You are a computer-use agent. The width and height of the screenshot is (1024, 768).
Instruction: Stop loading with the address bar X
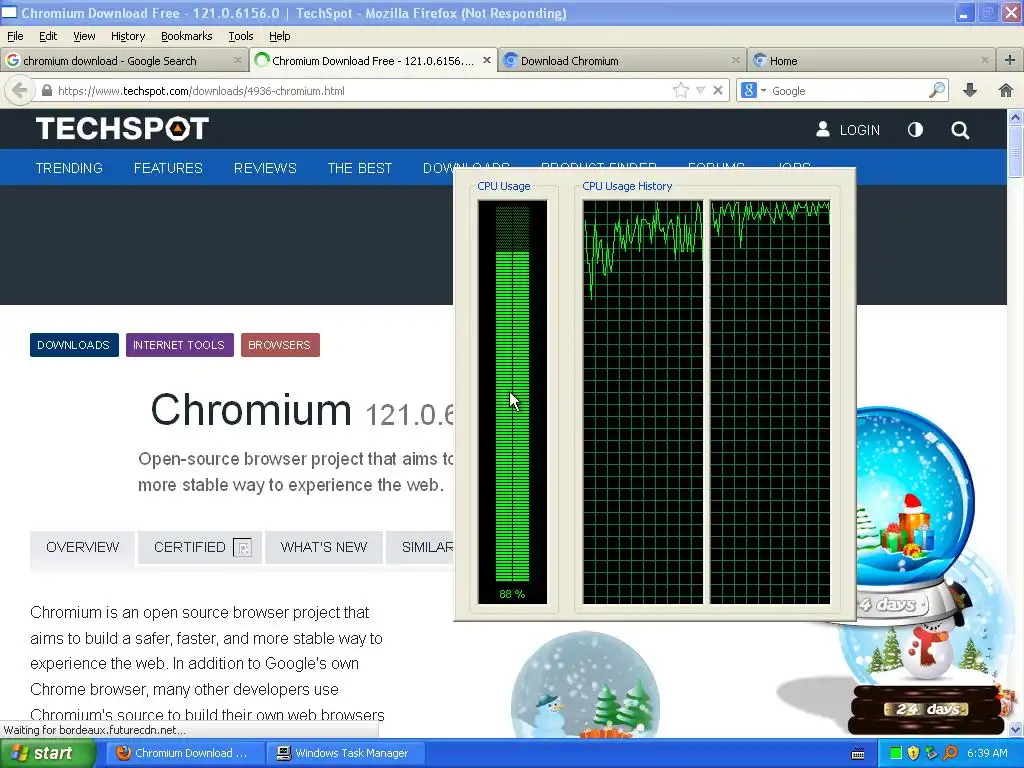pos(718,91)
